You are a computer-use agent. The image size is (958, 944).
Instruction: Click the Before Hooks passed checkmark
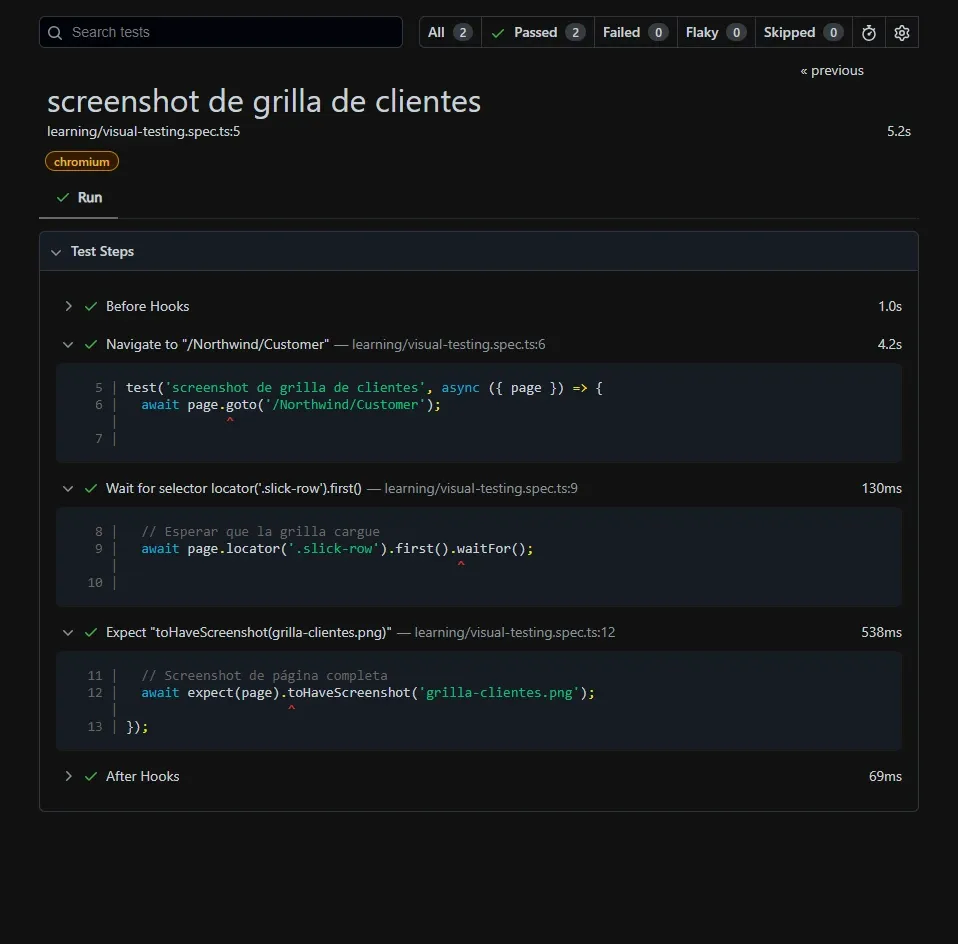[x=91, y=307]
